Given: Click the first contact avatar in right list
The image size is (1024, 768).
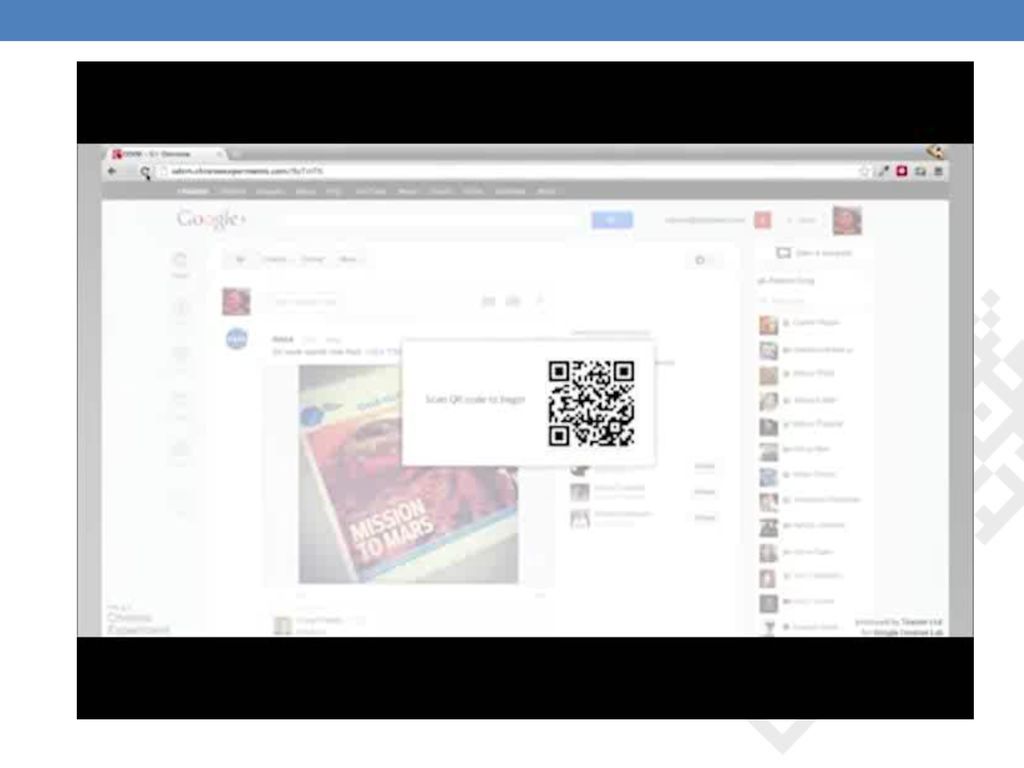Looking at the screenshot, I should coord(769,324).
